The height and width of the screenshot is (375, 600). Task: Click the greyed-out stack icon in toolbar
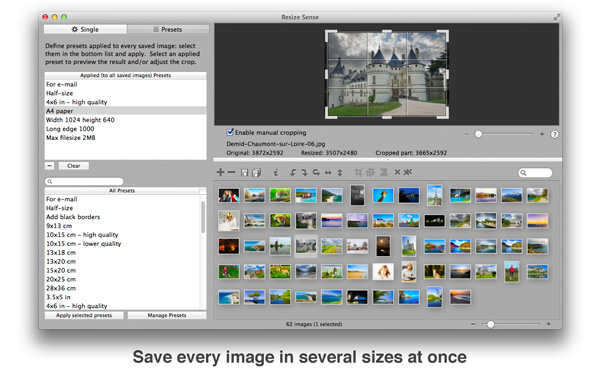click(x=383, y=173)
